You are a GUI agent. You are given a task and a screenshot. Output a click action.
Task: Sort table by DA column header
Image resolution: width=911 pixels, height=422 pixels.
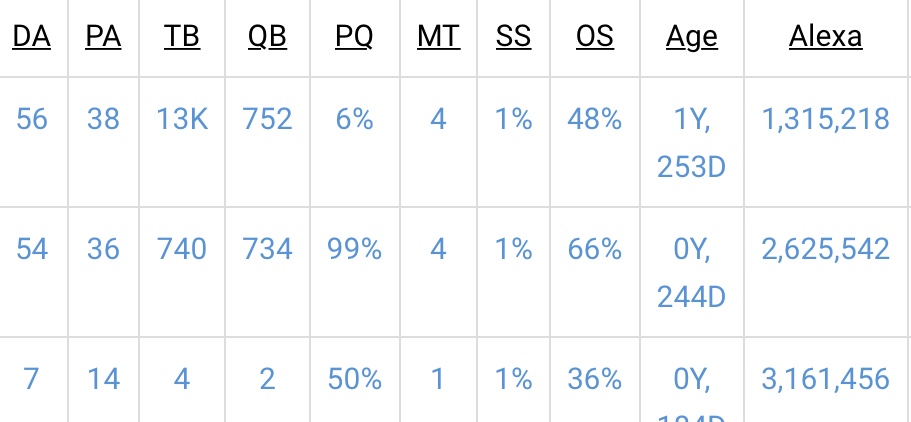pos(31,37)
